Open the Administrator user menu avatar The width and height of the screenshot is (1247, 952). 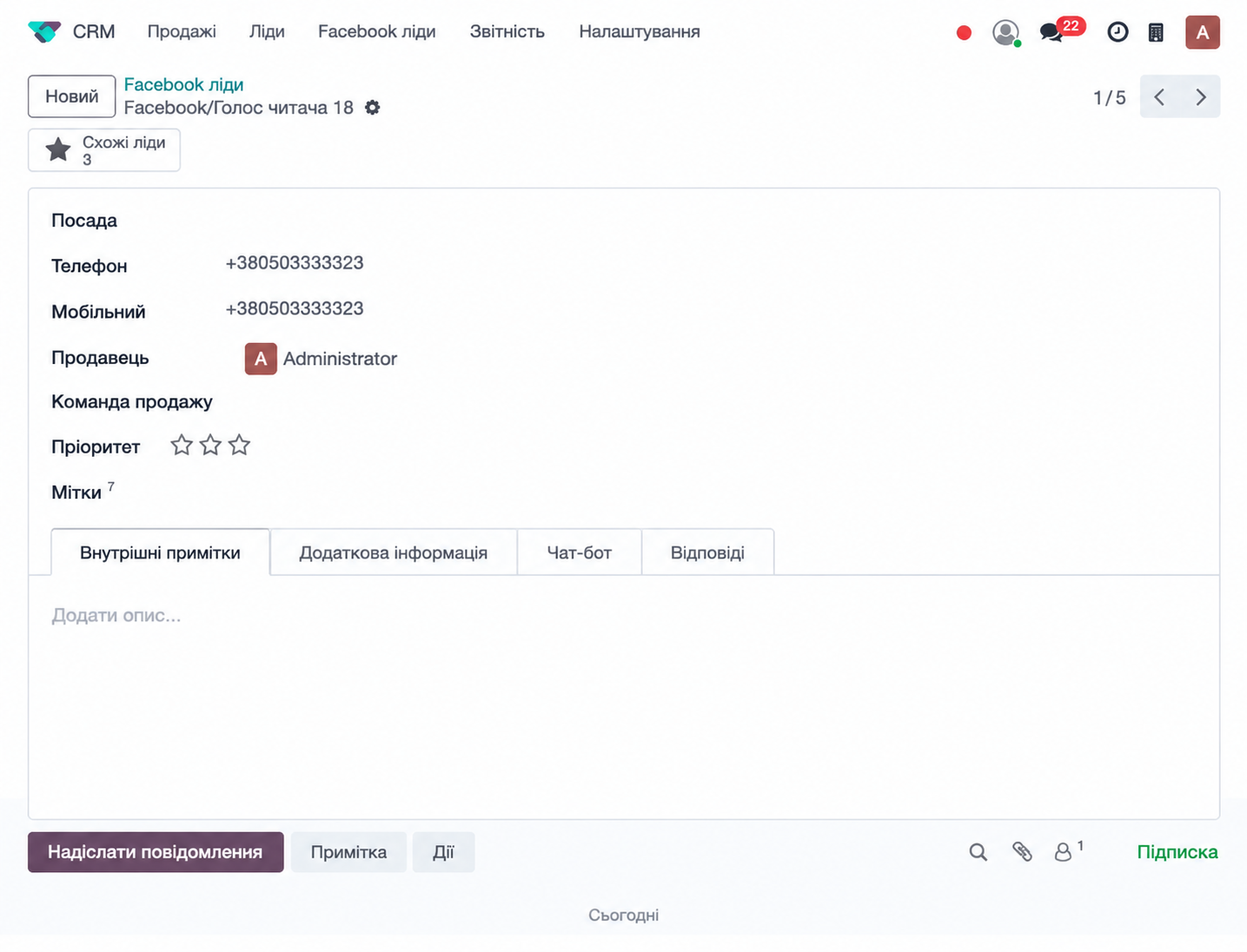point(1203,32)
